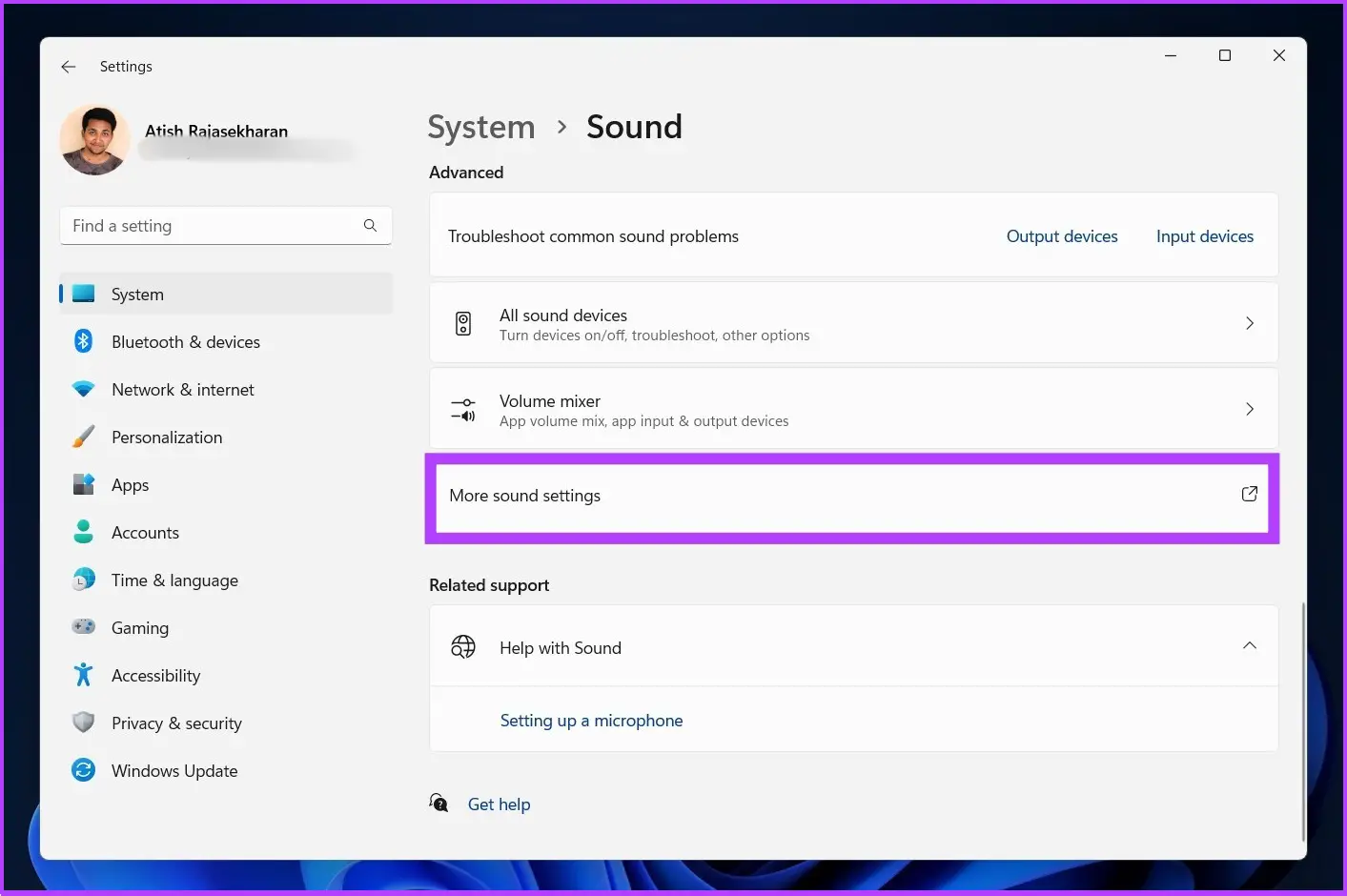Click the search magnifier icon
1347x896 pixels.
click(x=370, y=226)
